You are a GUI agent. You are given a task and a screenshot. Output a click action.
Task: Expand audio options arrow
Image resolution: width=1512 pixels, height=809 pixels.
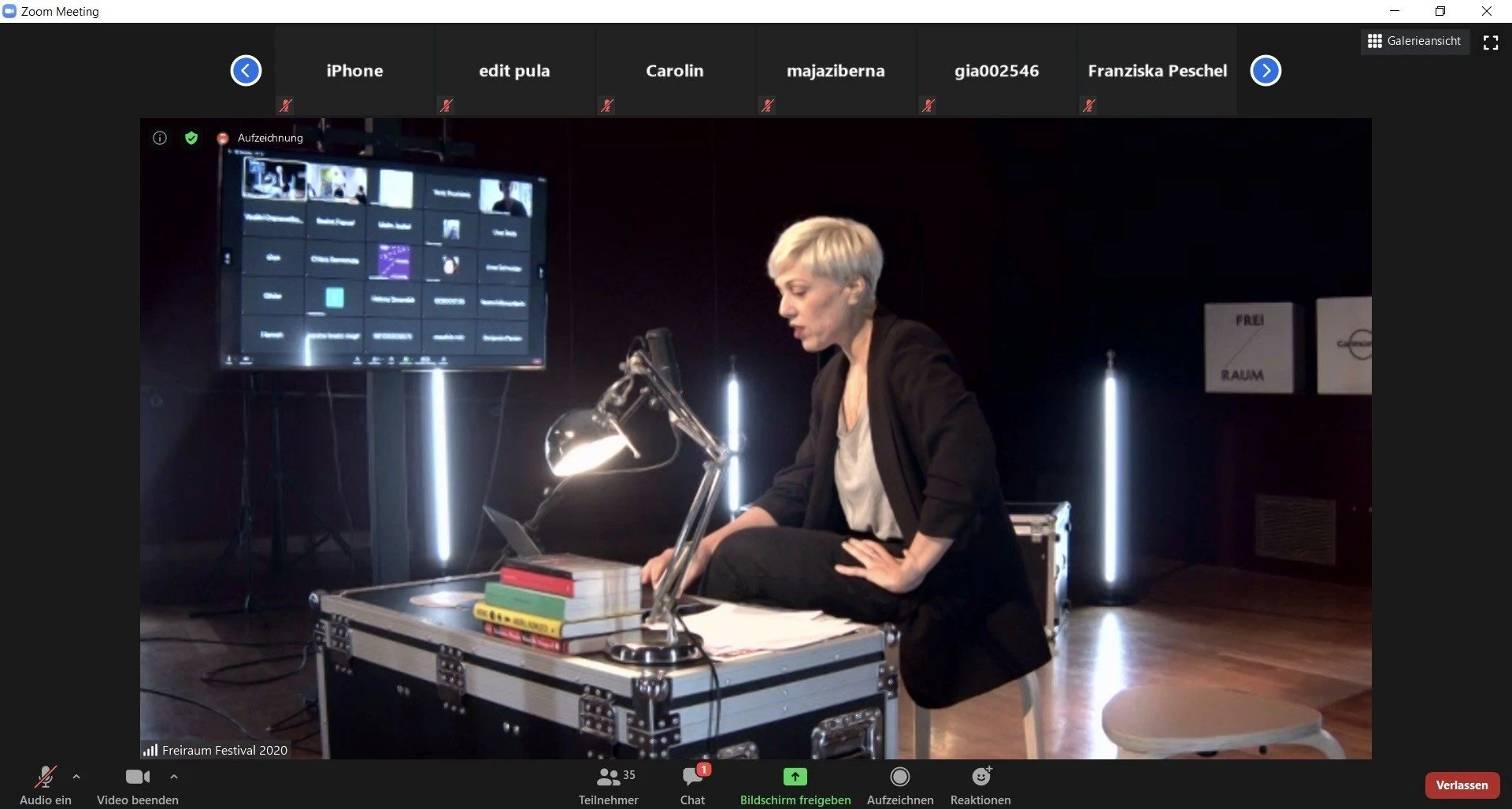coord(76,777)
